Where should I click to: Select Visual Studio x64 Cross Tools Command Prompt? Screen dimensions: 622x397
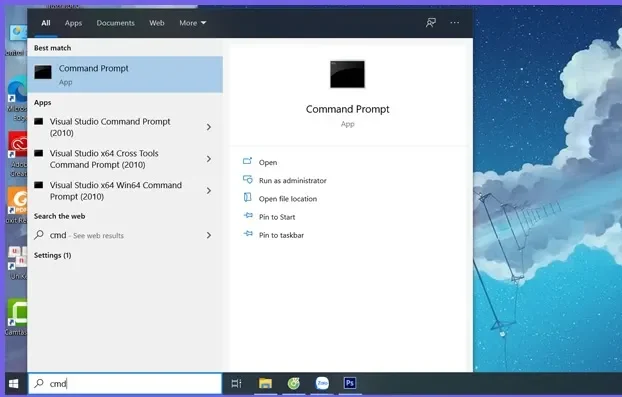click(x=125, y=159)
